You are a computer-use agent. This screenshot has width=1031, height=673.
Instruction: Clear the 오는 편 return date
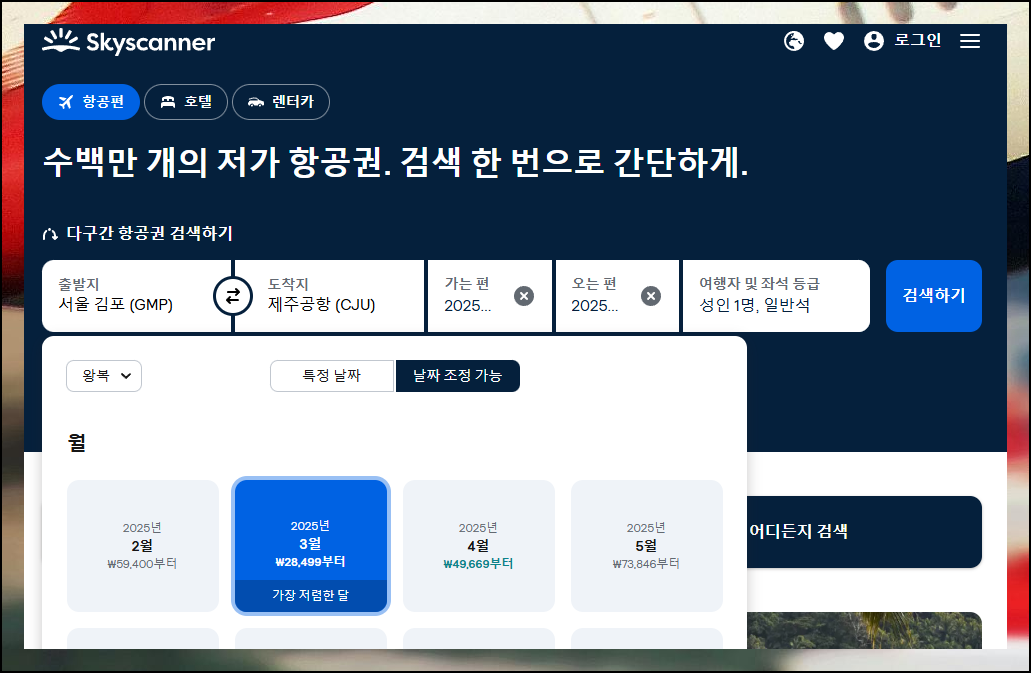(x=651, y=296)
